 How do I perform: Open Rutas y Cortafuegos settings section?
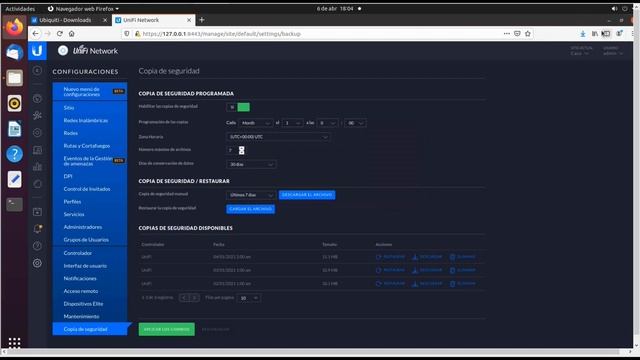click(90, 146)
